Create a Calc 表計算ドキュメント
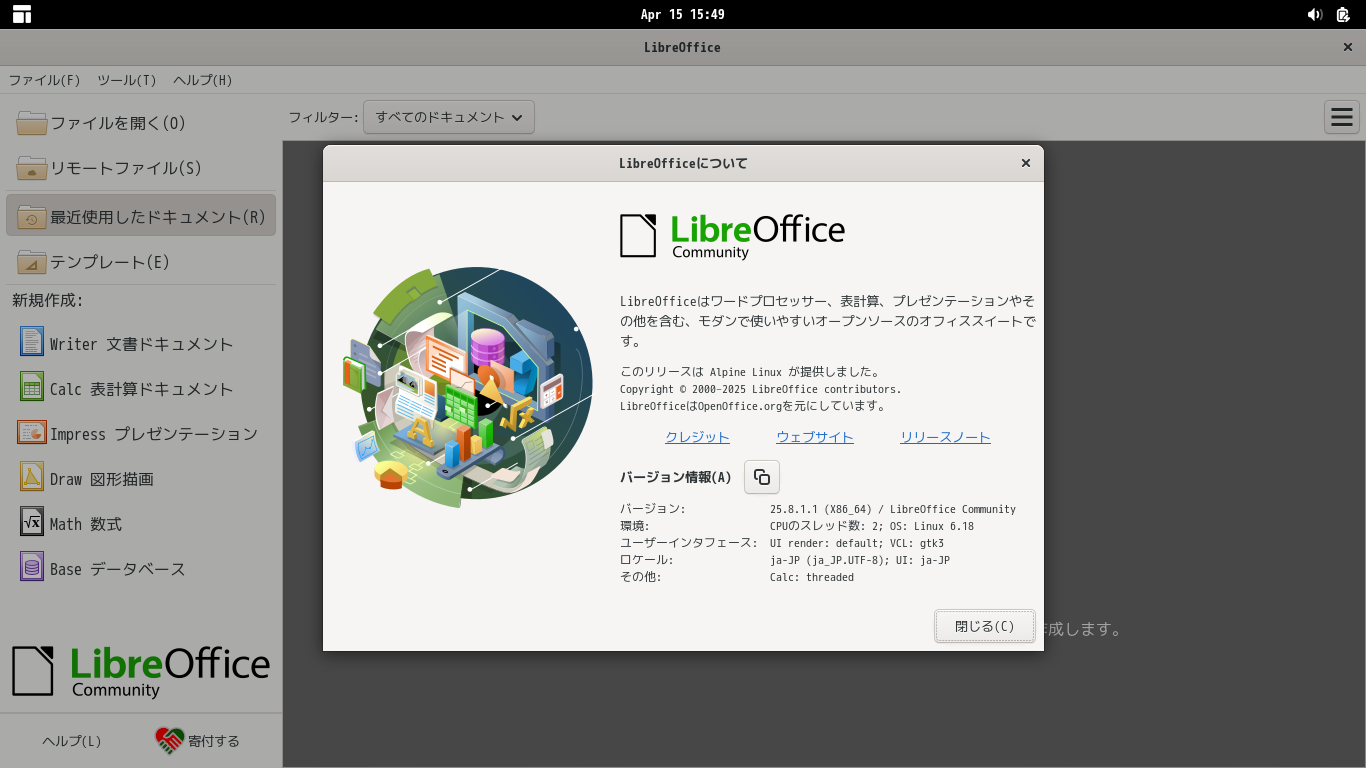 pyautogui.click(x=142, y=388)
